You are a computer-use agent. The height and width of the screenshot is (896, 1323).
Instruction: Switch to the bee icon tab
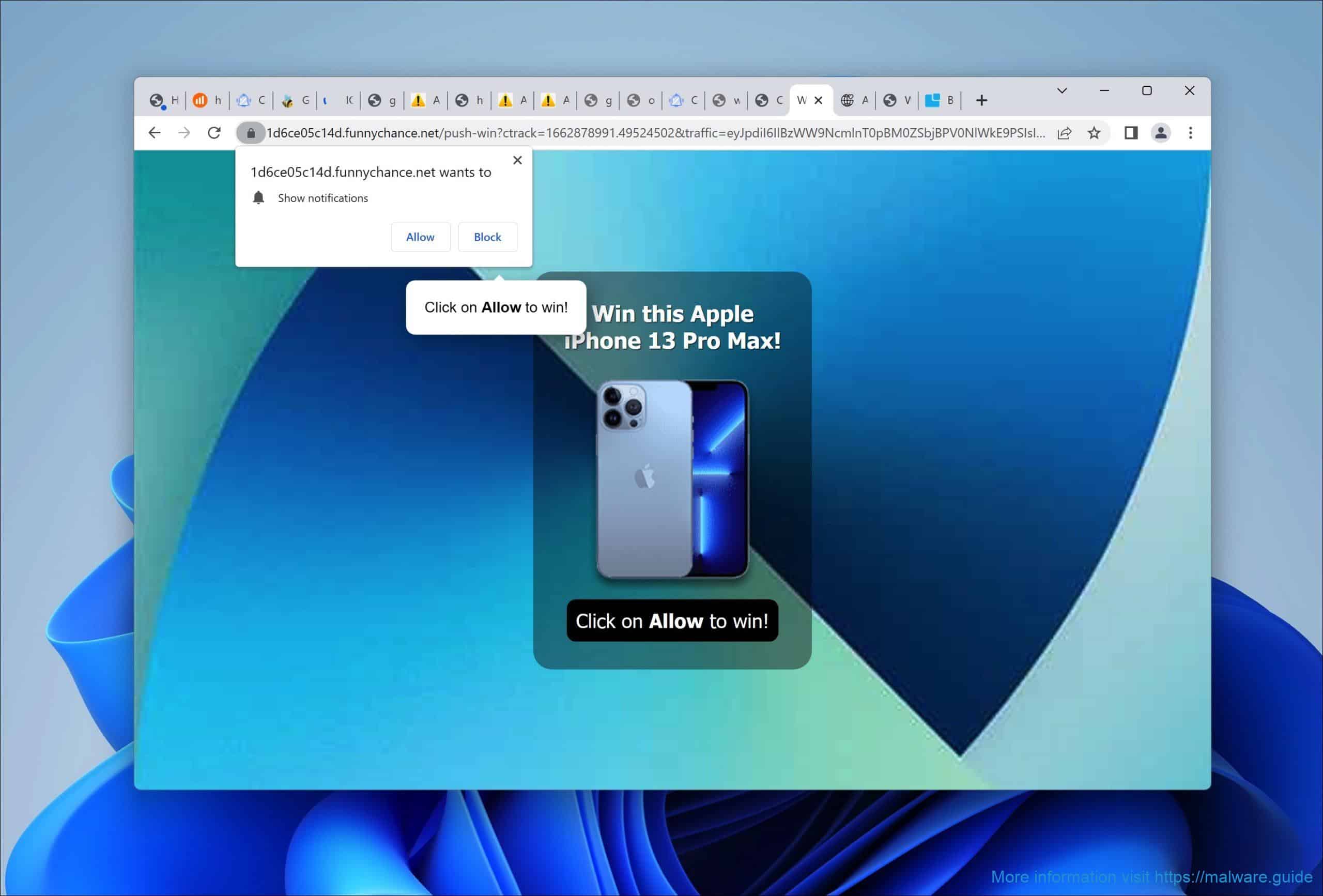[295, 101]
